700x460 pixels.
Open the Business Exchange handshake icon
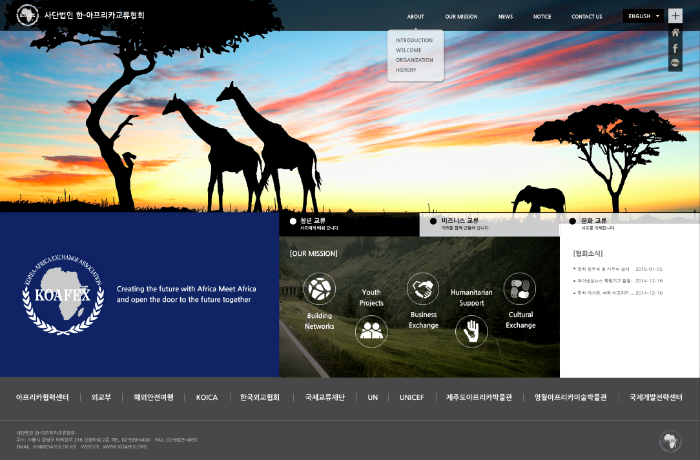(423, 288)
